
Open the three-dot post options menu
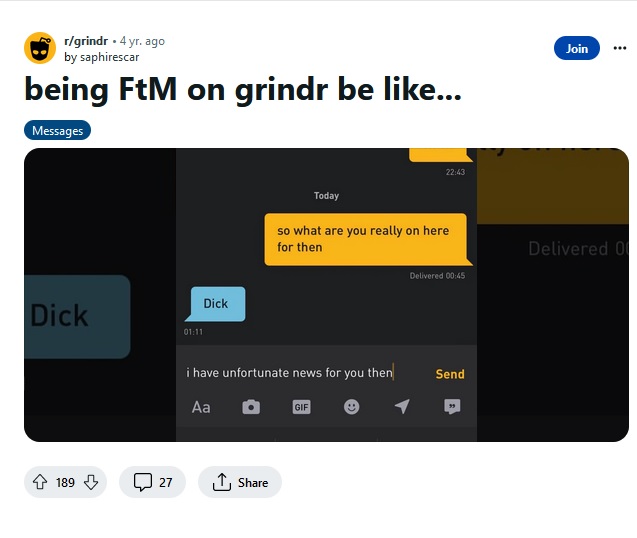(x=620, y=48)
